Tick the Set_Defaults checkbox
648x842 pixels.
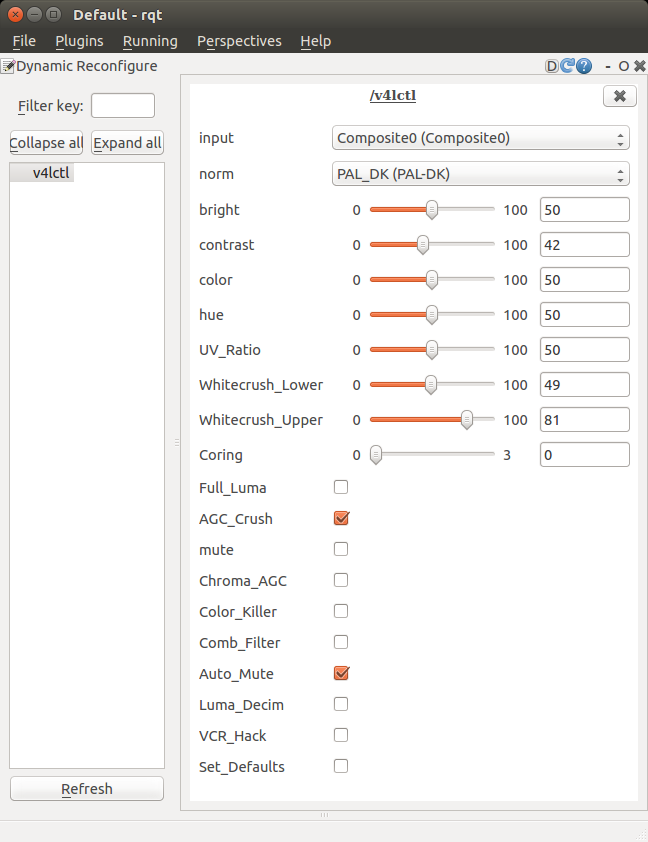pyautogui.click(x=341, y=766)
